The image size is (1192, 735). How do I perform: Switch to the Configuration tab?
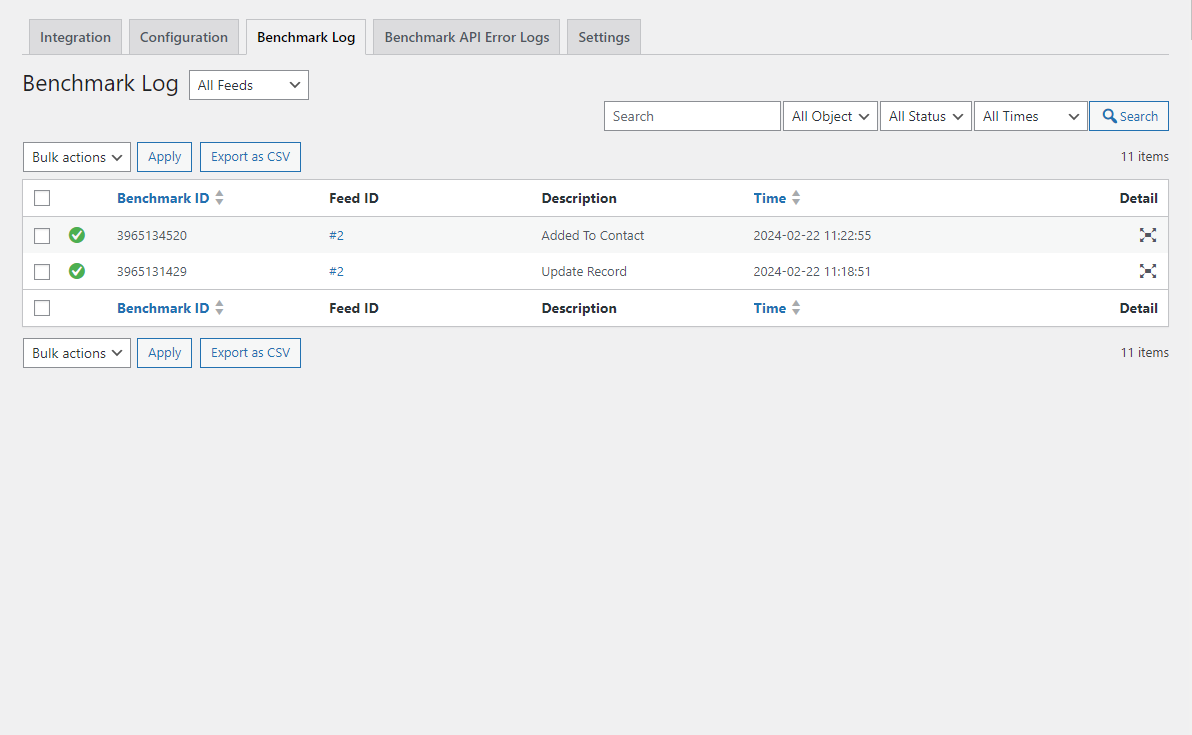tap(184, 37)
